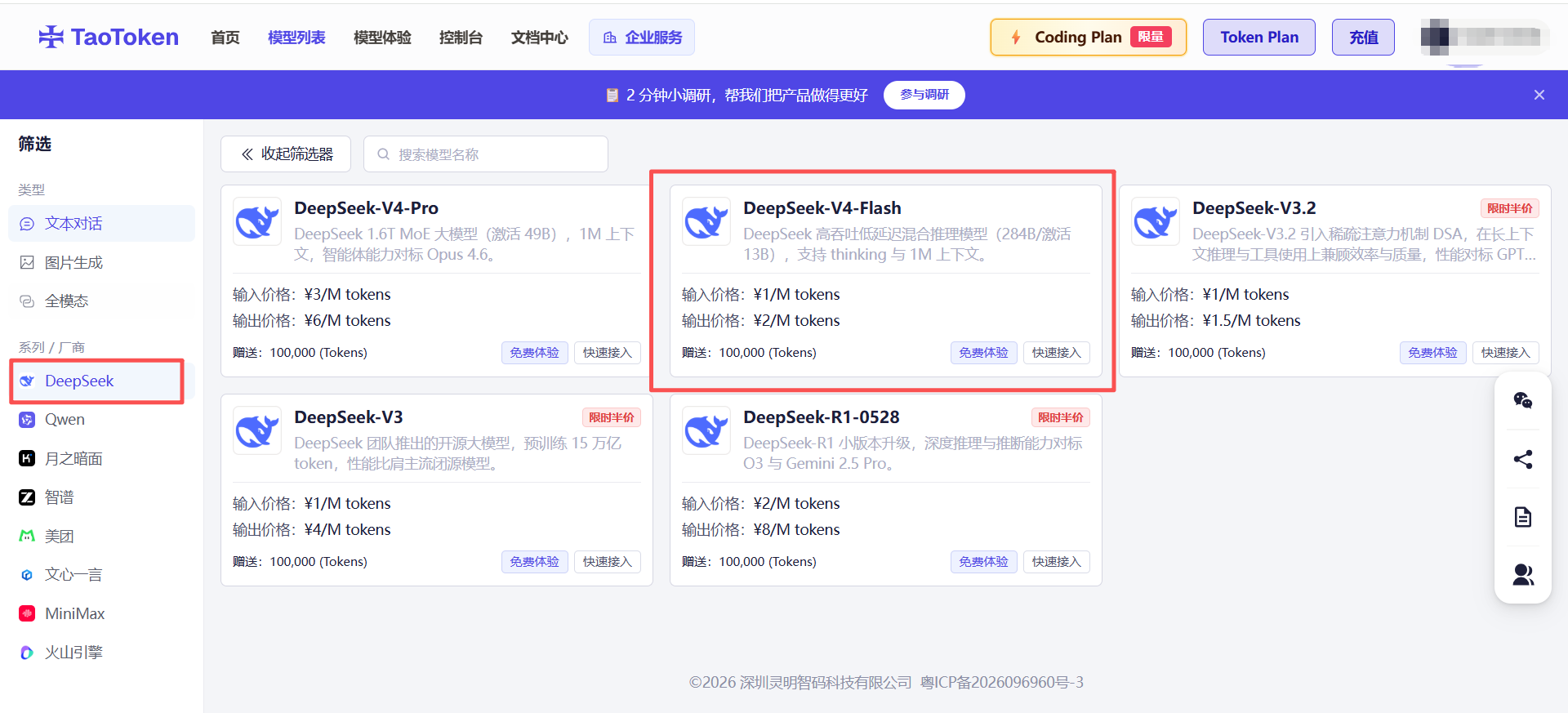Open the DeepSeek-V4-Flash model title
Screen dimensions: 1568x713
coord(822,208)
